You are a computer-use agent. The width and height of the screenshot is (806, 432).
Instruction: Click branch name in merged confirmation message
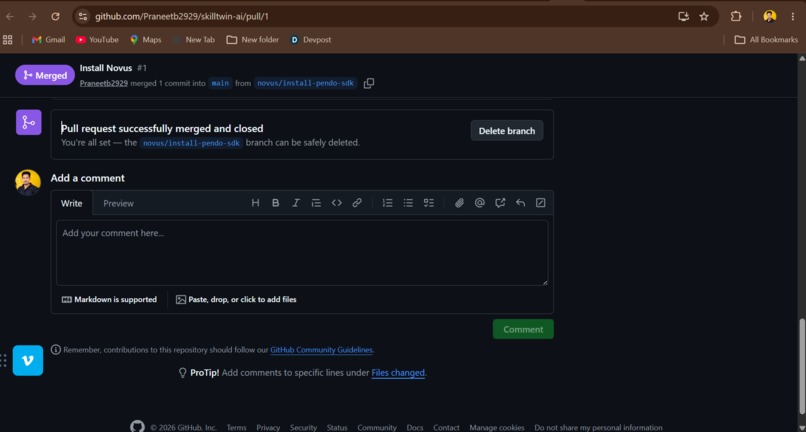(191, 143)
